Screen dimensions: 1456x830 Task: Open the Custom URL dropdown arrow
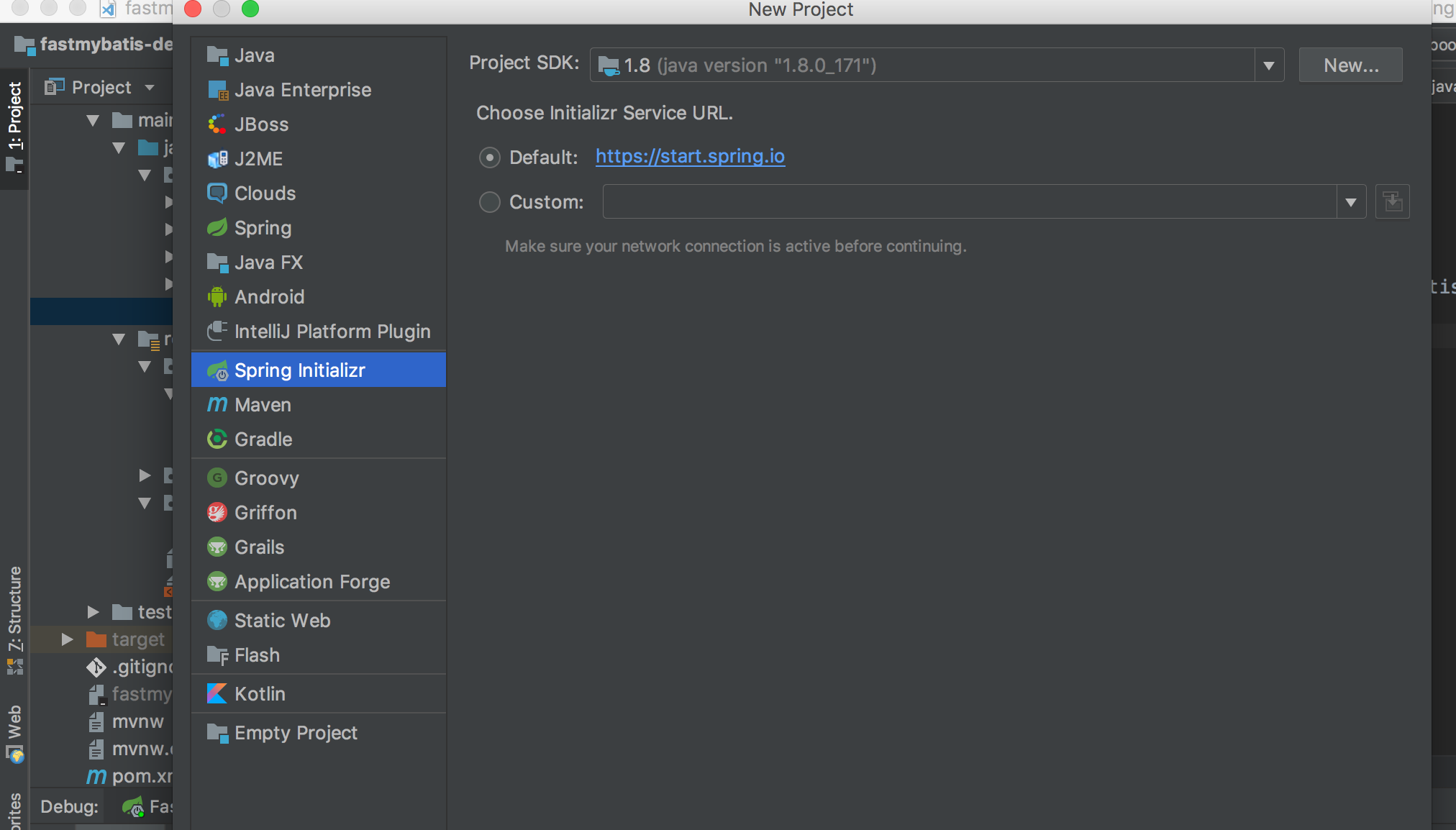point(1351,202)
